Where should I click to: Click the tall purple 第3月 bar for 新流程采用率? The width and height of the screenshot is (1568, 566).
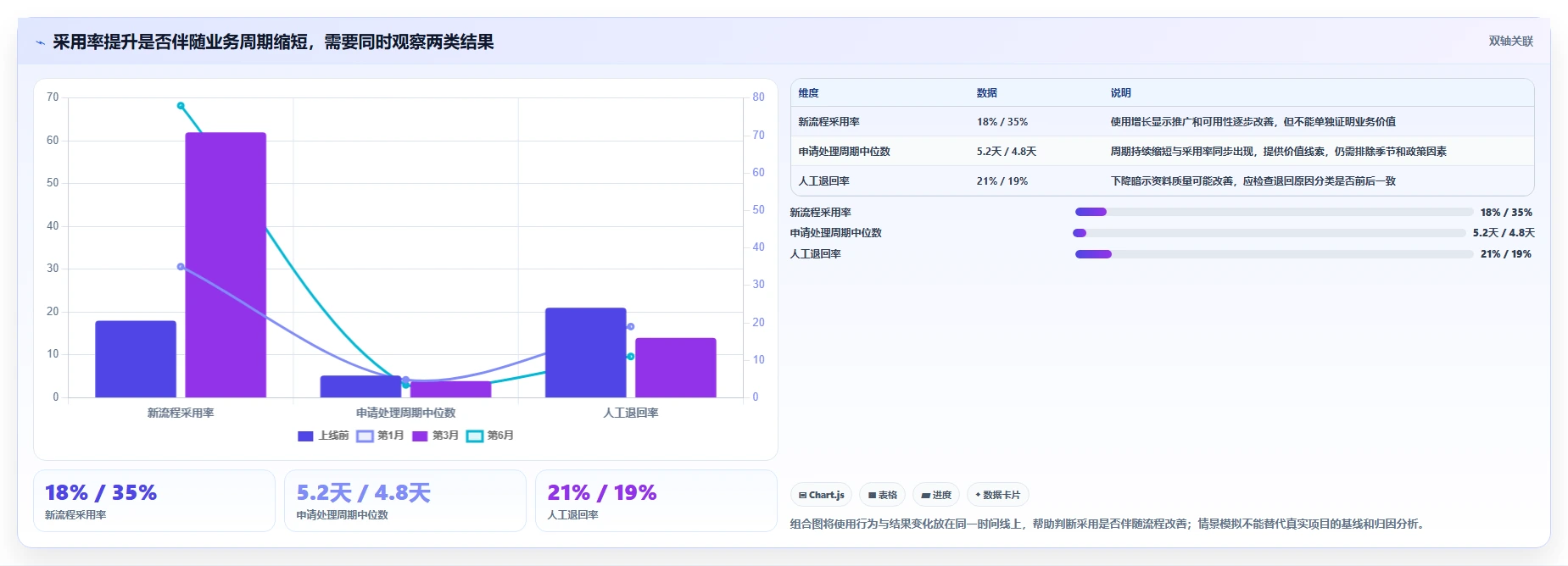pyautogui.click(x=226, y=265)
